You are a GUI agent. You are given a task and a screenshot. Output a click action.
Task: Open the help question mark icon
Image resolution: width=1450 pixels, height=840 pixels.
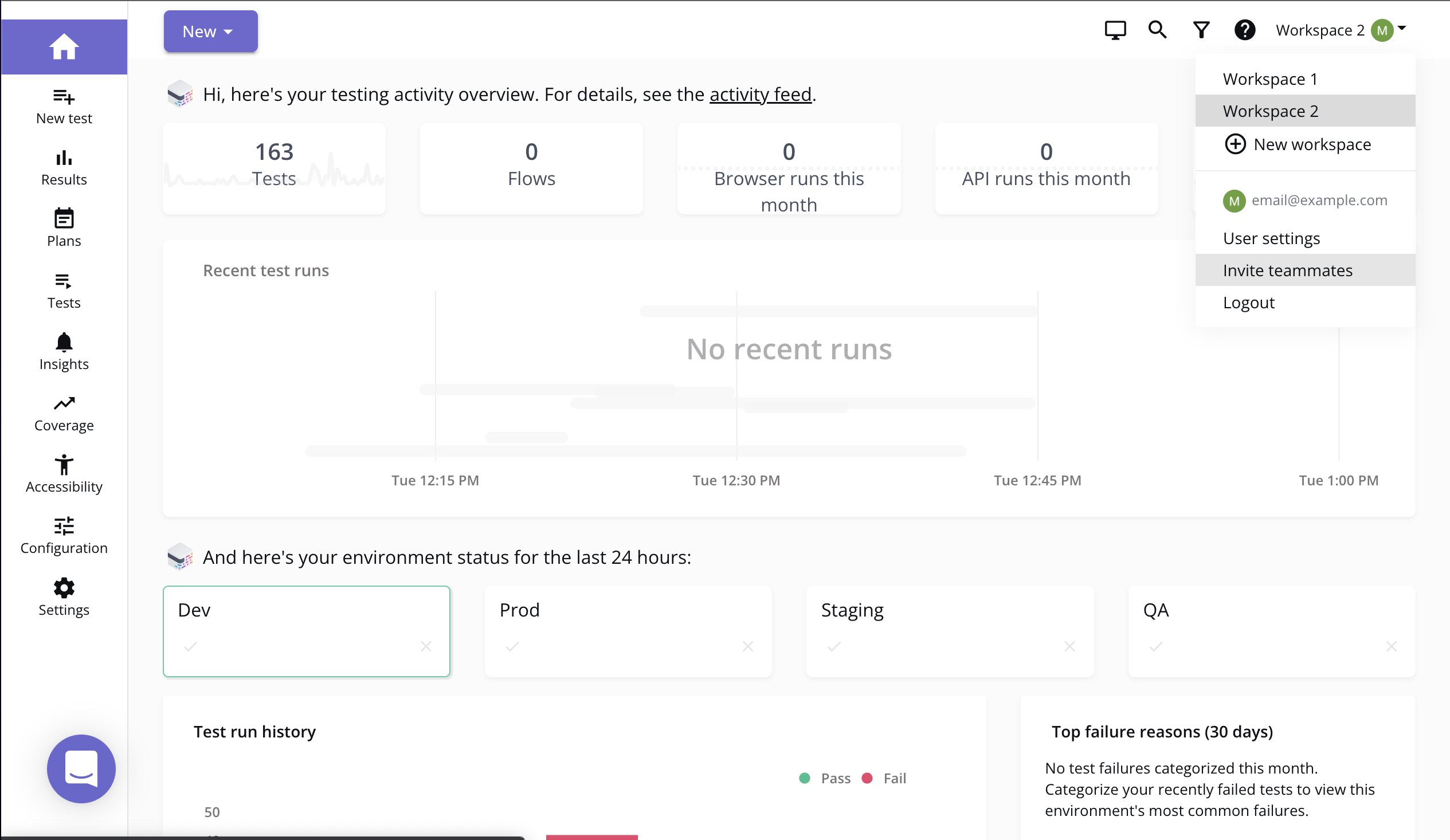point(1245,30)
